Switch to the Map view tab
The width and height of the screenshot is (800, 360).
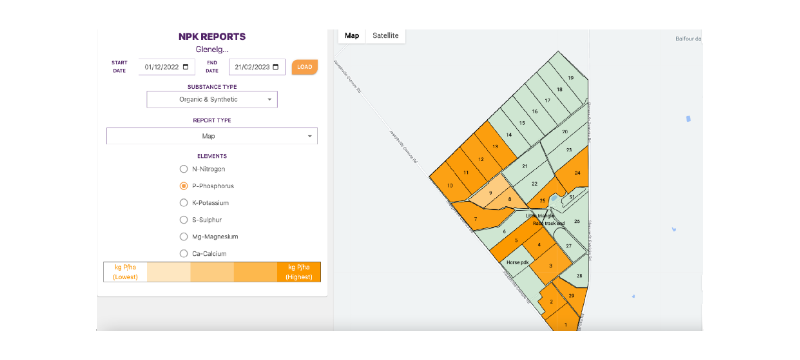point(352,36)
